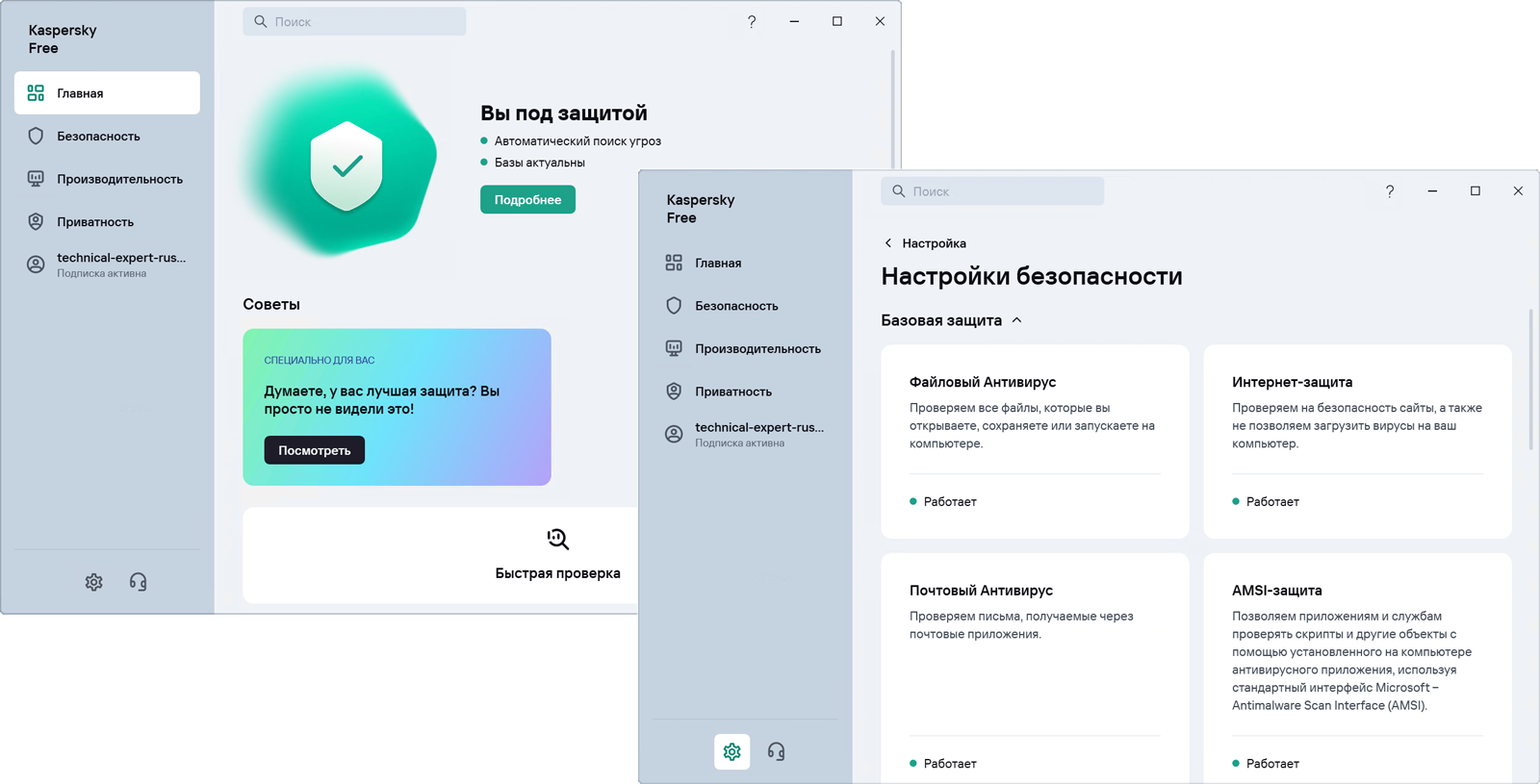Image resolution: width=1540 pixels, height=784 pixels.
Task: Click the Безопасность shield icon in front window
Action: (x=674, y=306)
